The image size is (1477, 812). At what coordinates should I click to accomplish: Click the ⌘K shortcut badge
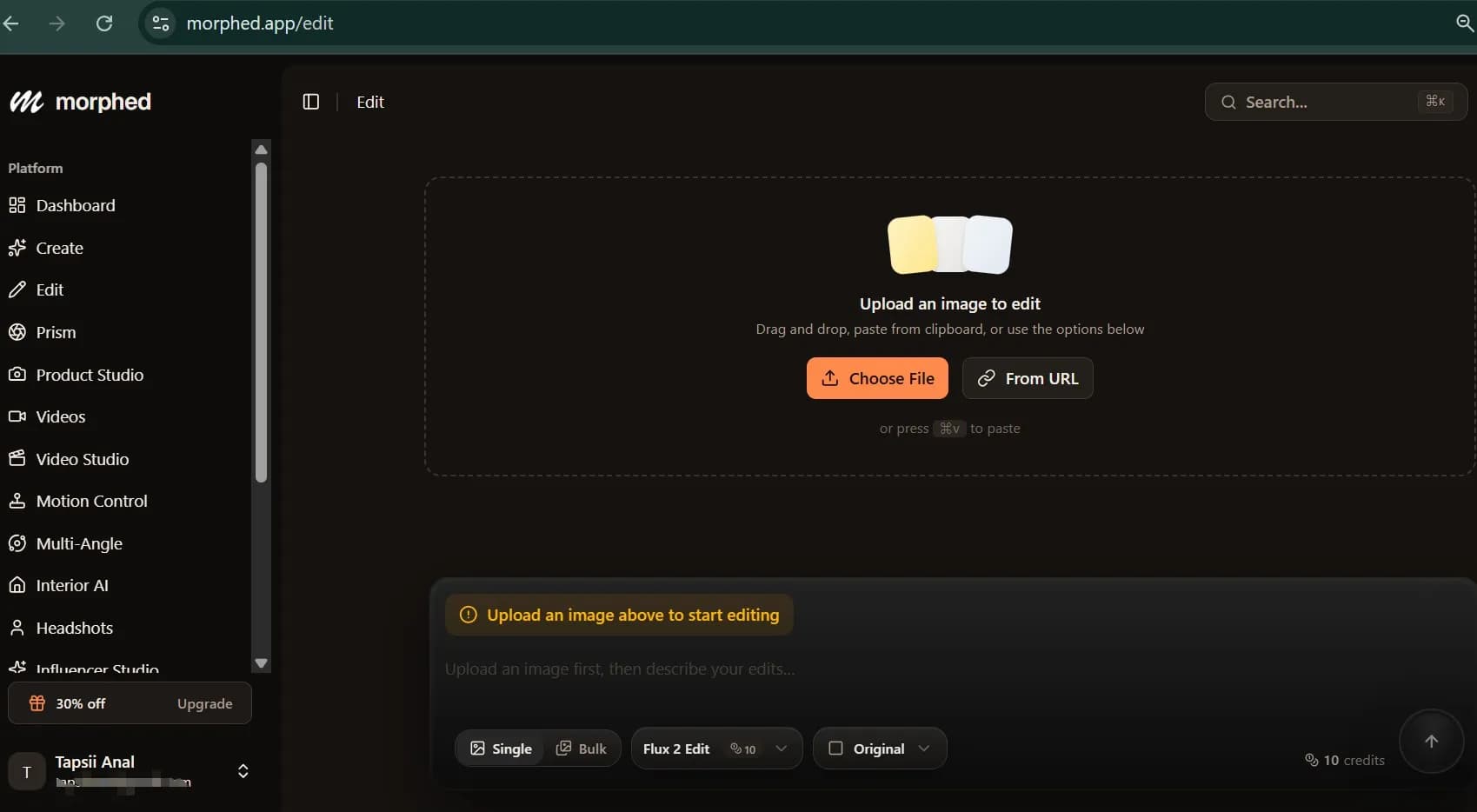click(1435, 102)
